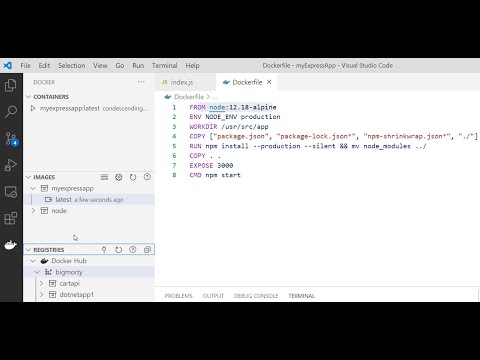This screenshot has height=360, width=480.
Task: Click line number 5 in editor gutter
Action: pyautogui.click(x=174, y=146)
